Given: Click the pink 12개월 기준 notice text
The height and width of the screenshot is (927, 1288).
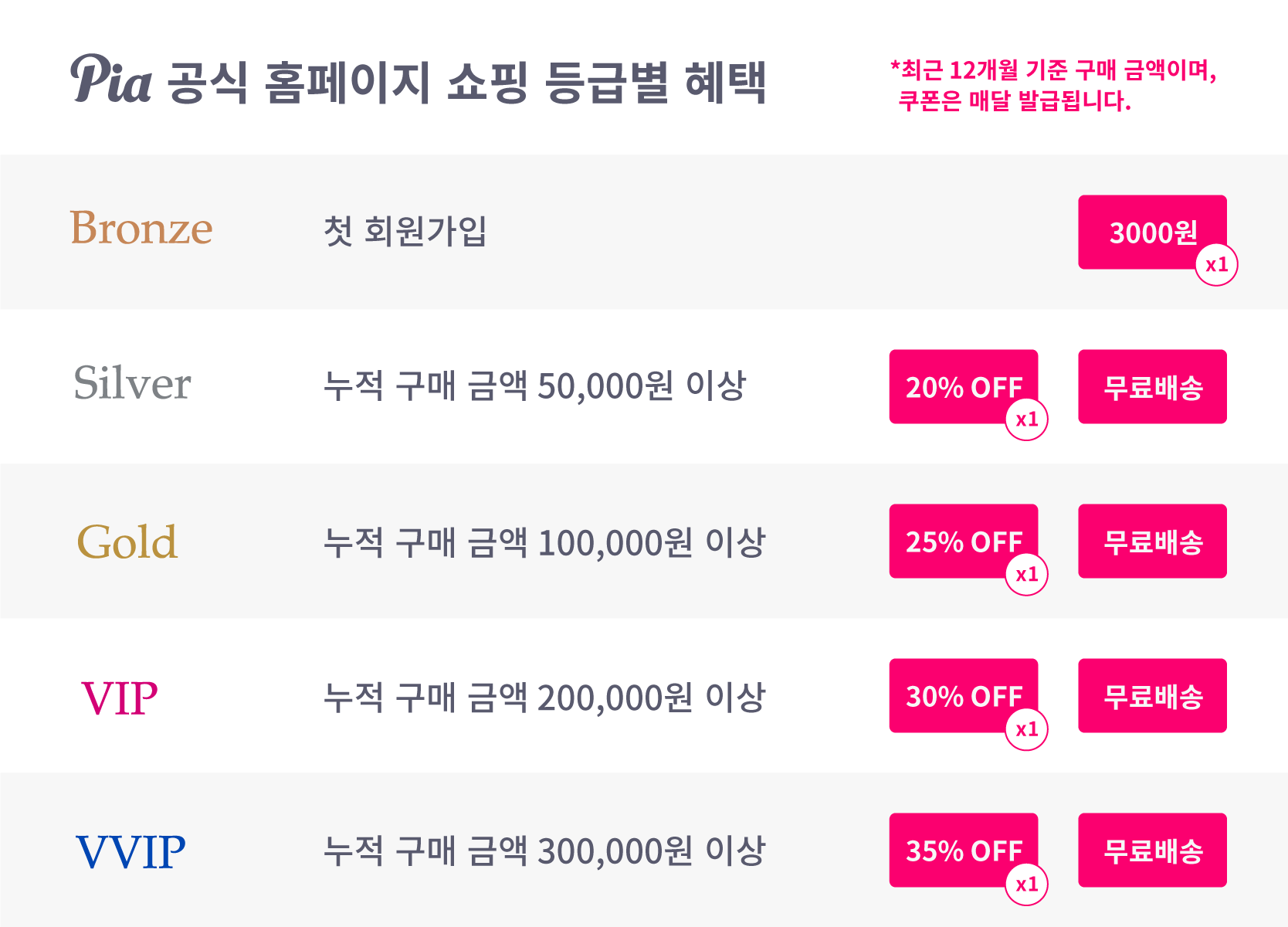Looking at the screenshot, I should click(x=1053, y=85).
